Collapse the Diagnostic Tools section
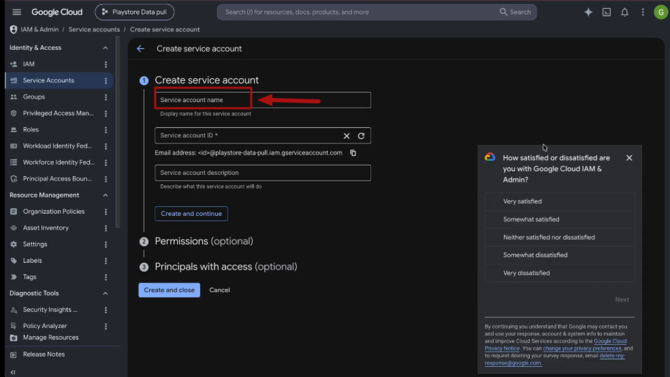 click(105, 294)
